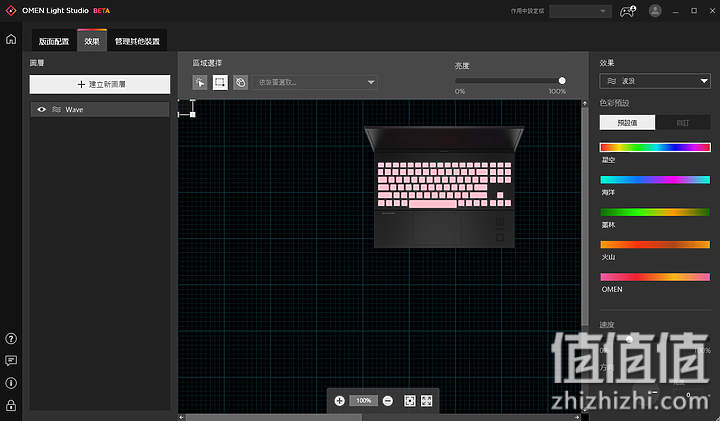This screenshot has height=421, width=720.
Task: Click the spacebar key on laptop keyboard
Action: pos(433,203)
